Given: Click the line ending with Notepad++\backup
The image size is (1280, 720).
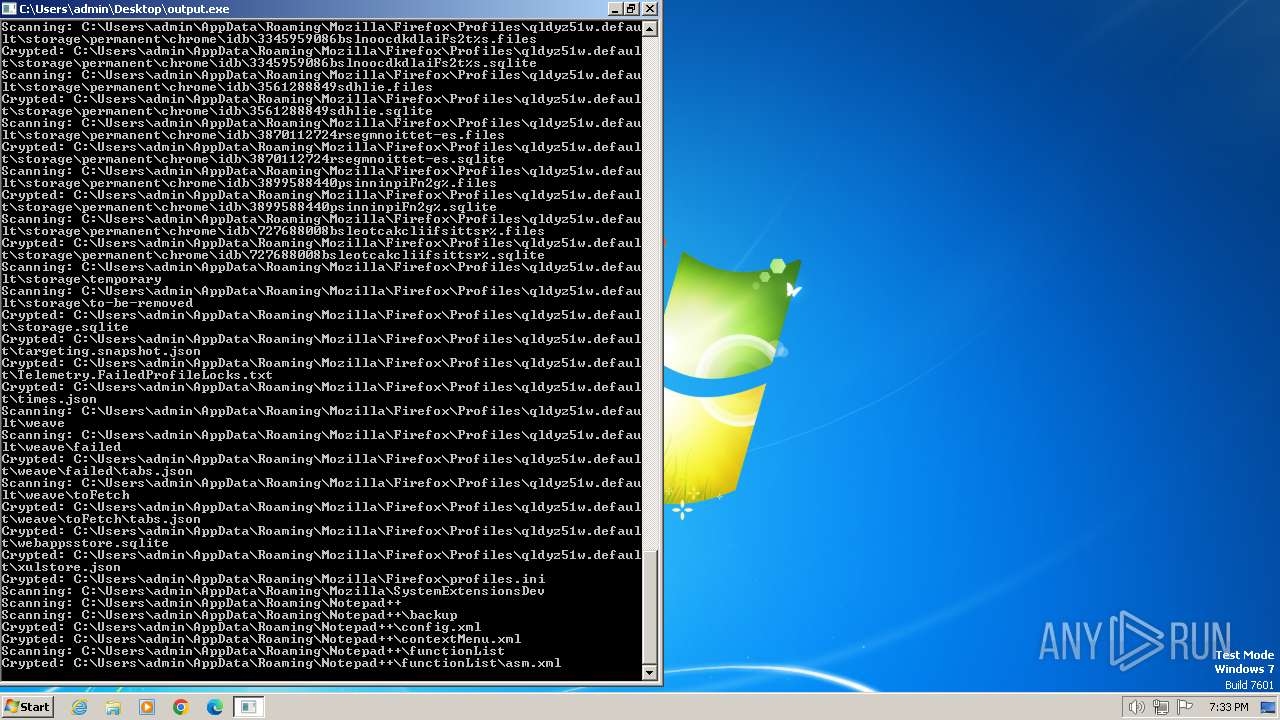Looking at the screenshot, I should tap(229, 615).
